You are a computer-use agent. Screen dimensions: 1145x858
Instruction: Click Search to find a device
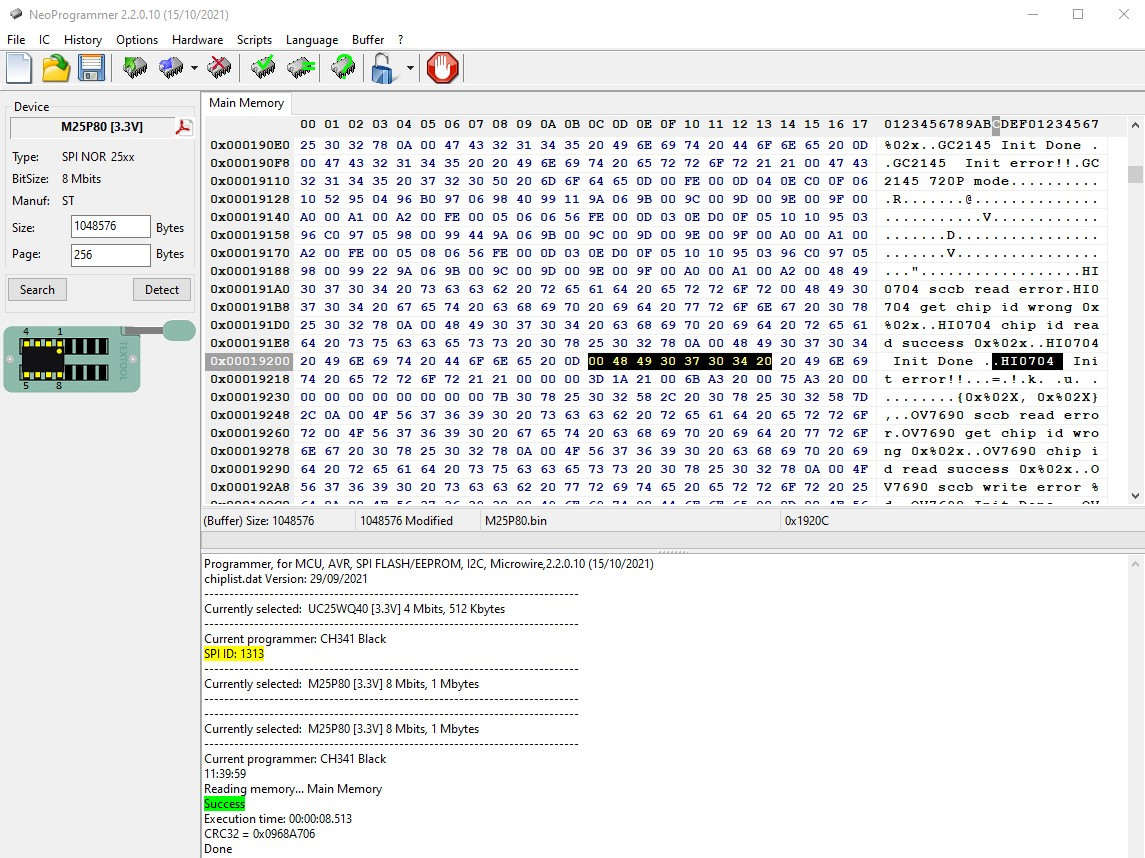(x=36, y=290)
